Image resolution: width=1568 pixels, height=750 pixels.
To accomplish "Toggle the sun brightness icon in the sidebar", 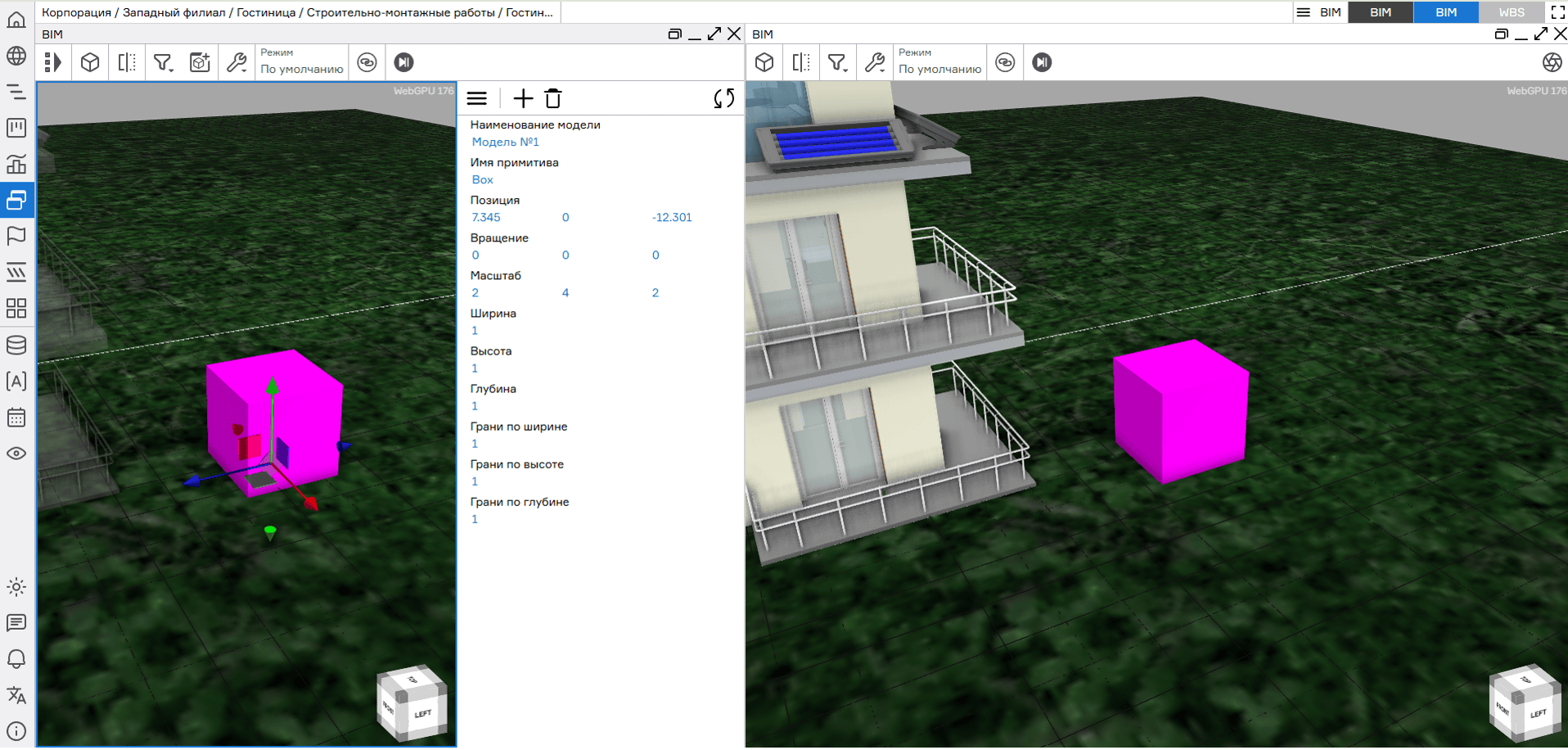I will pyautogui.click(x=16, y=587).
